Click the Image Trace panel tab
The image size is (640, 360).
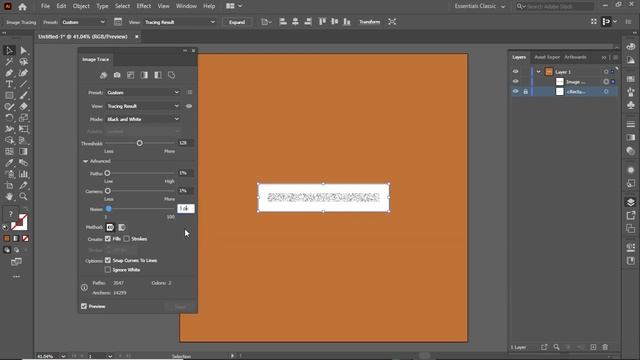(x=96, y=59)
